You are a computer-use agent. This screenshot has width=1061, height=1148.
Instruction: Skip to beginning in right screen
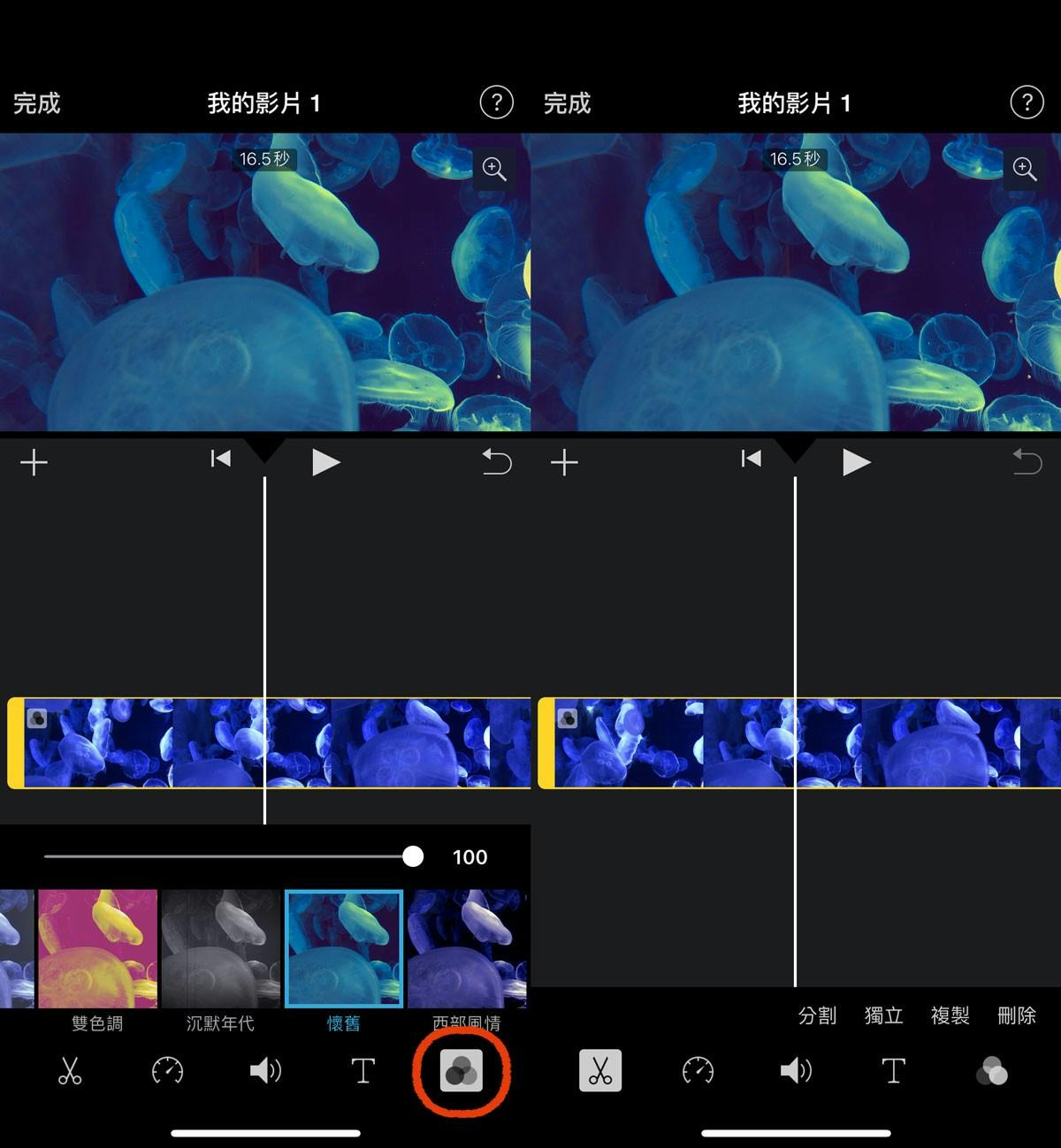click(751, 459)
